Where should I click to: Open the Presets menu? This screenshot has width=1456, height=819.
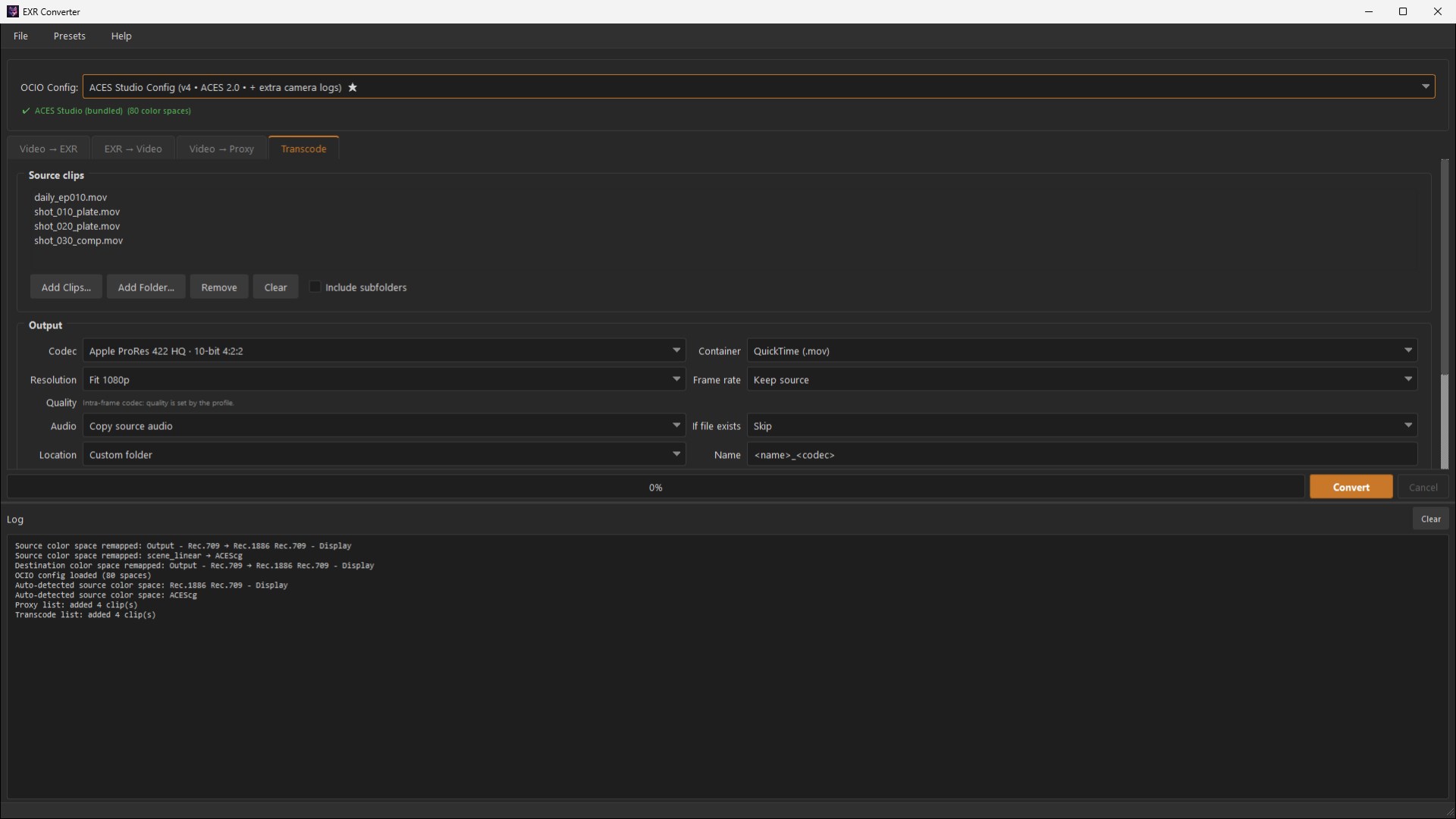click(x=69, y=36)
